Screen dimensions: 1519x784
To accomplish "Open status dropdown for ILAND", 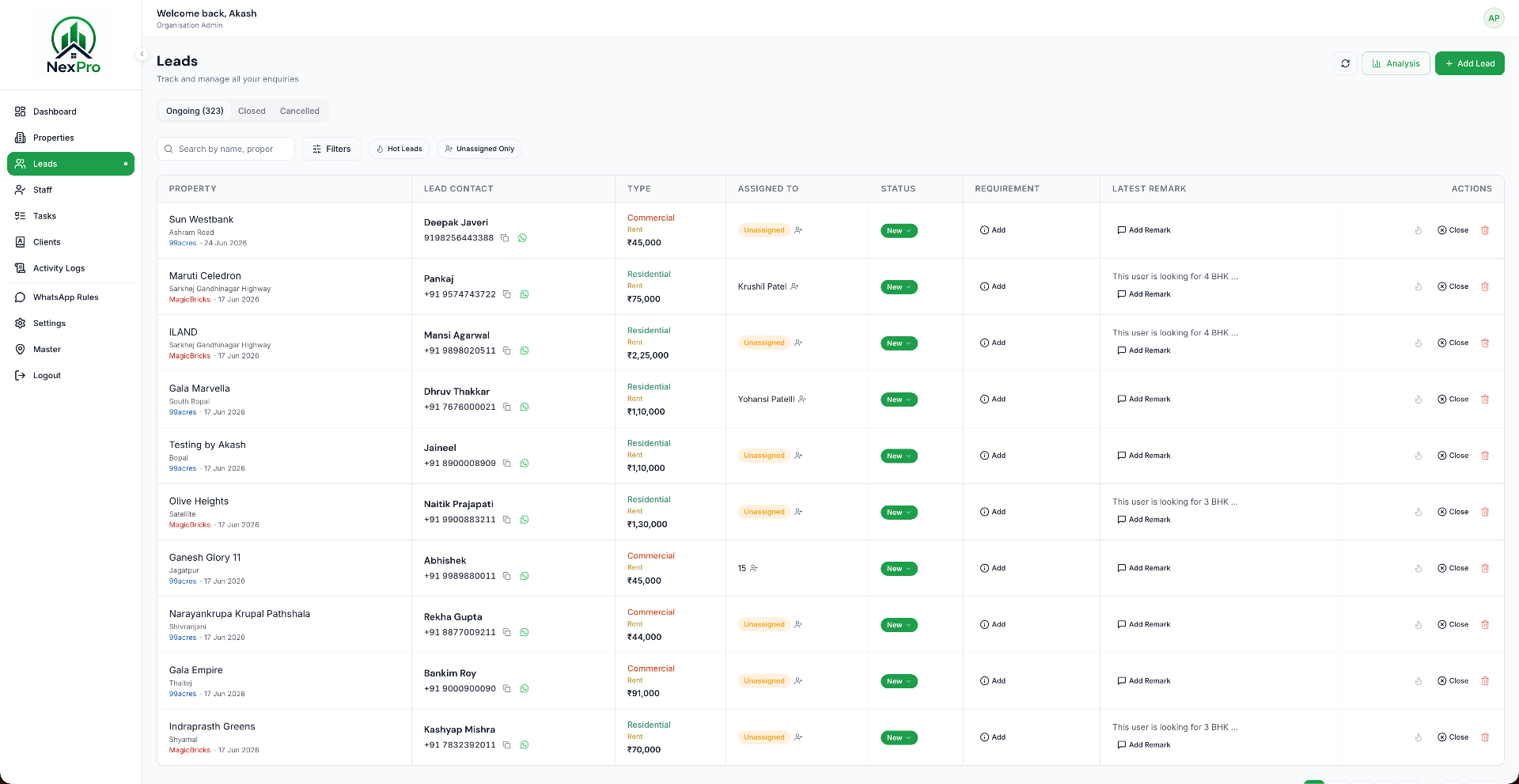I will (899, 343).
